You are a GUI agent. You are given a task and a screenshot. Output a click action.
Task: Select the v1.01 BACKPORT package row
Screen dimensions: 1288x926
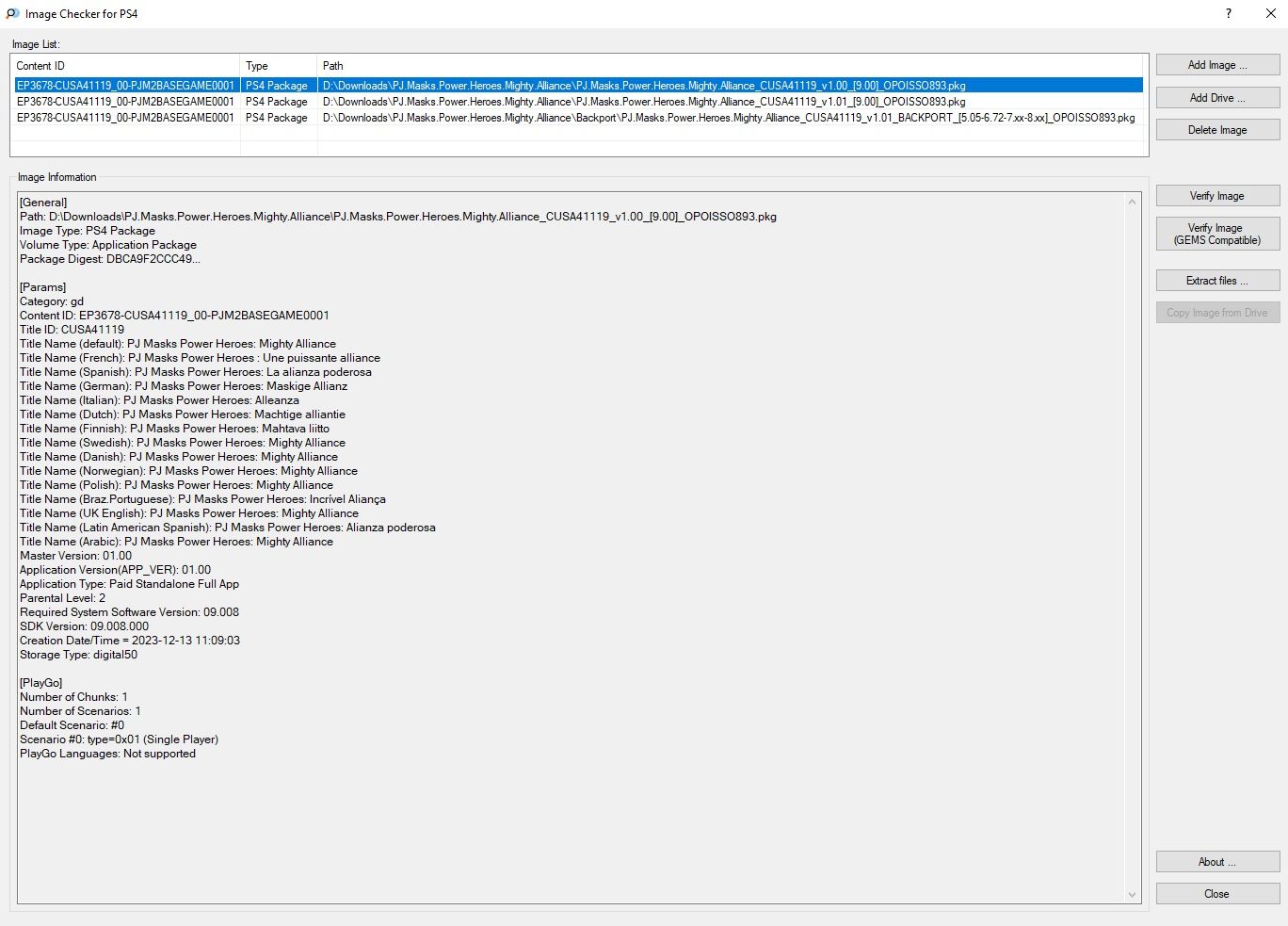[578, 118]
